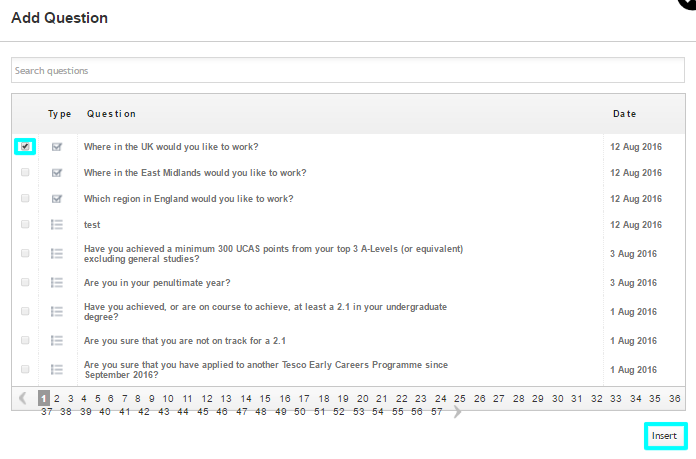Click list icon for the UCAS points question

[x=57, y=254]
